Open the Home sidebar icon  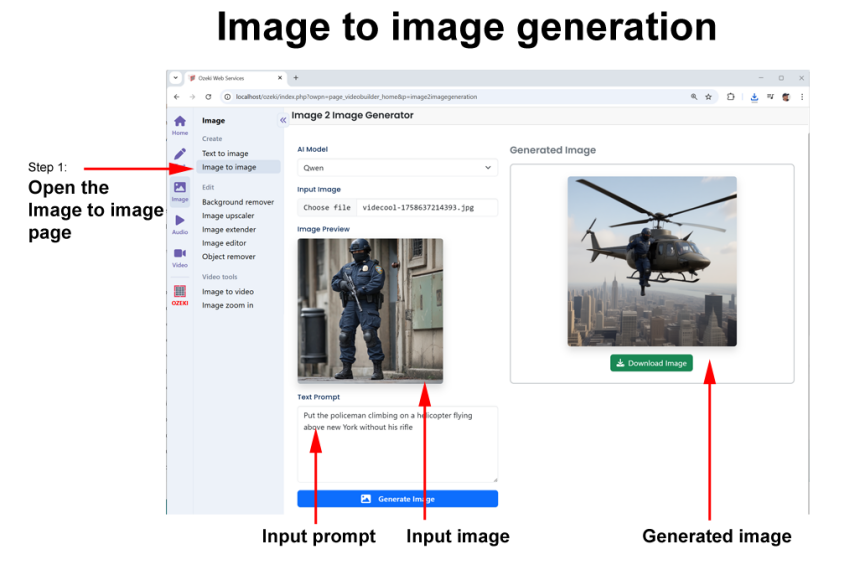(180, 124)
